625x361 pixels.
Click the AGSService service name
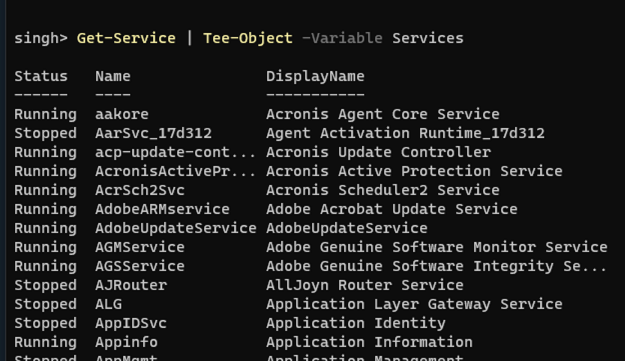tap(140, 267)
